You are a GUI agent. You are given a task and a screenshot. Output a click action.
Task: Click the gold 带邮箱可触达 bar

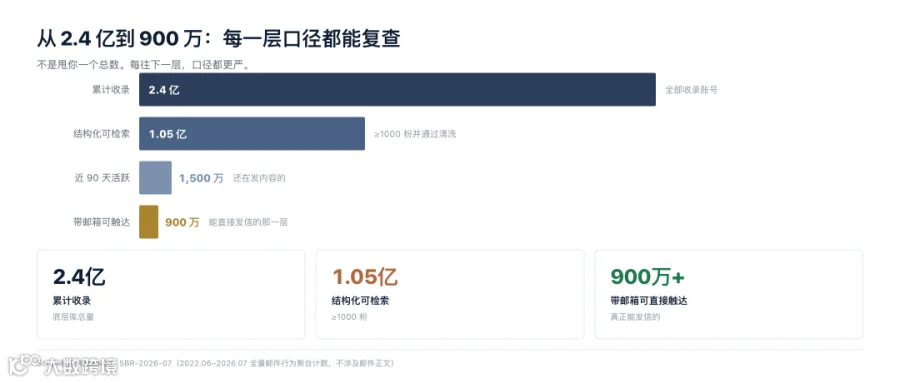click(x=149, y=222)
